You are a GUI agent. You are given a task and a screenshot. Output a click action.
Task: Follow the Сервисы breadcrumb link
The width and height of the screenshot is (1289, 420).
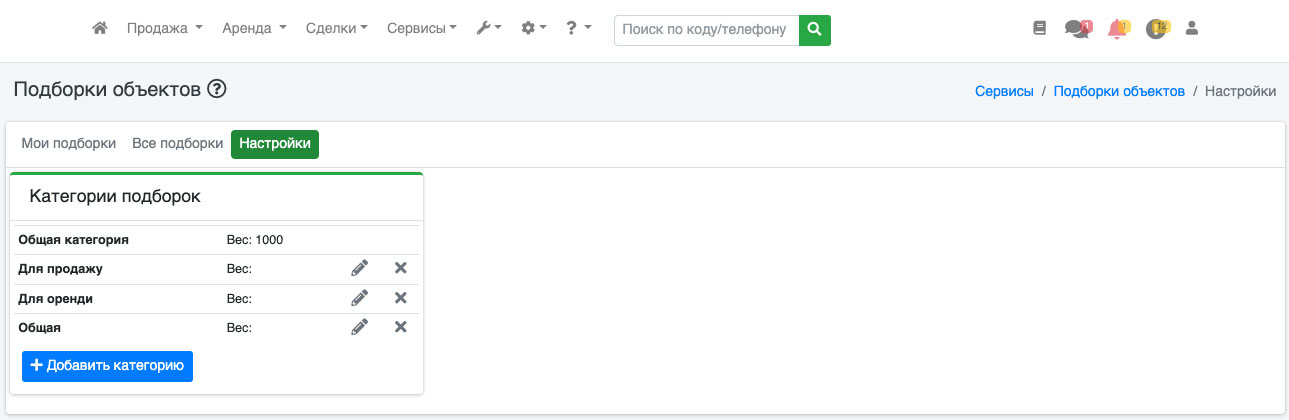pos(1004,91)
